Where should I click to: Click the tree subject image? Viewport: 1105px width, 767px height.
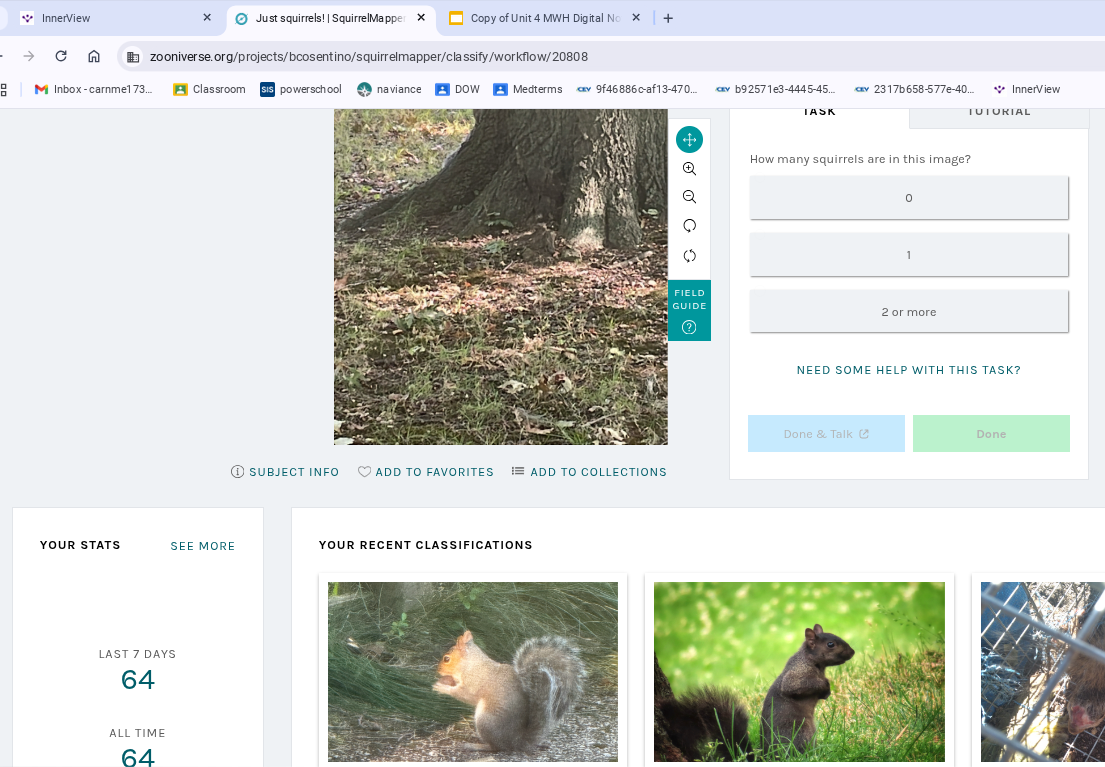[500, 276]
